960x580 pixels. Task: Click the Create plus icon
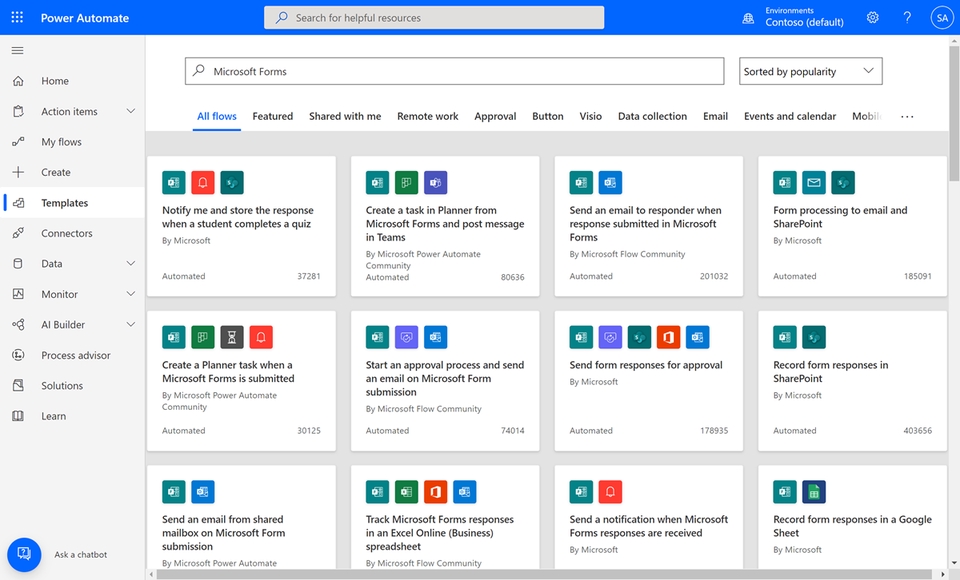tap(18, 172)
